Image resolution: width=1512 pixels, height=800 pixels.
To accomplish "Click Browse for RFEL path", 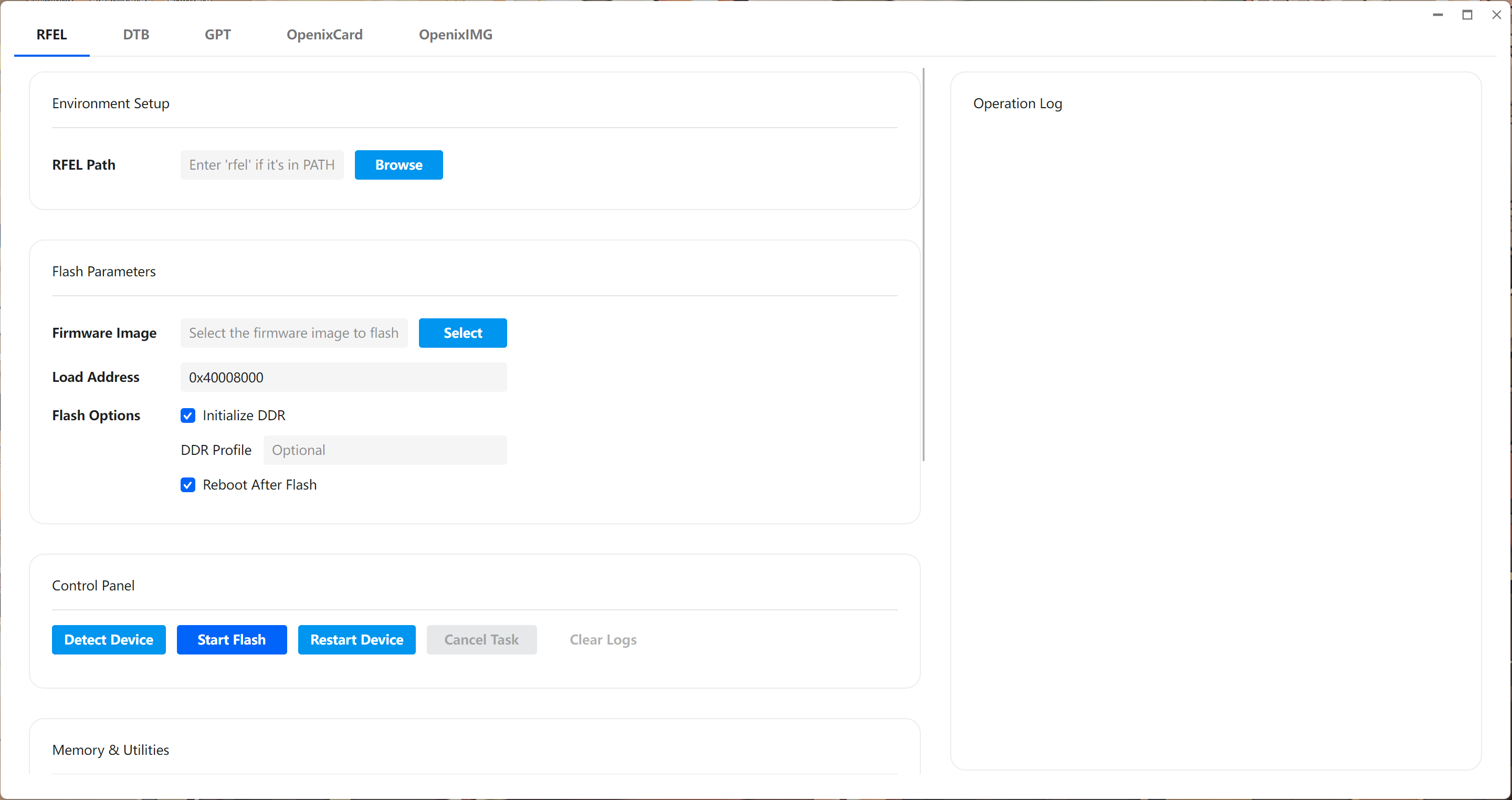I will (x=398, y=165).
